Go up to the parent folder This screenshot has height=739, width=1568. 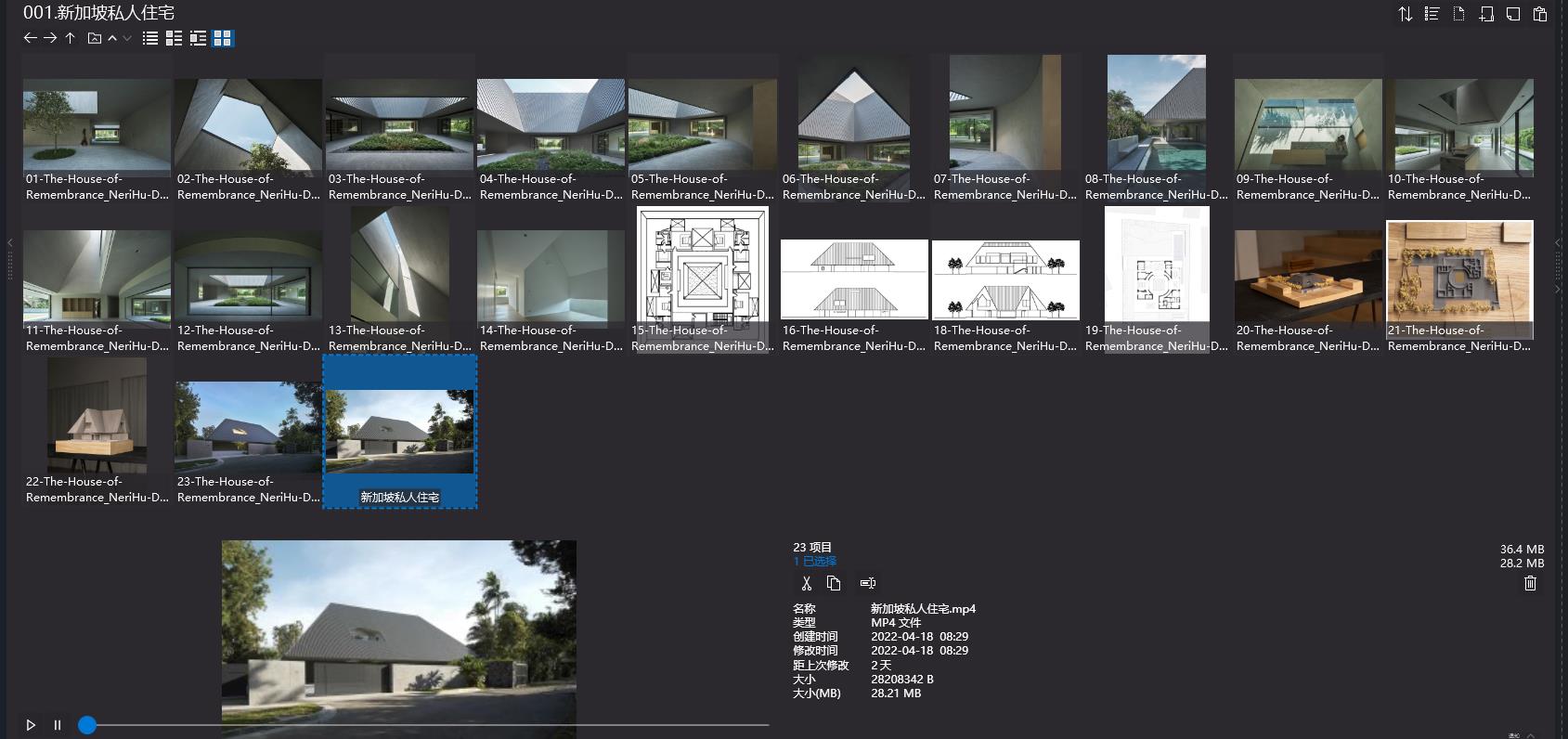tap(71, 38)
